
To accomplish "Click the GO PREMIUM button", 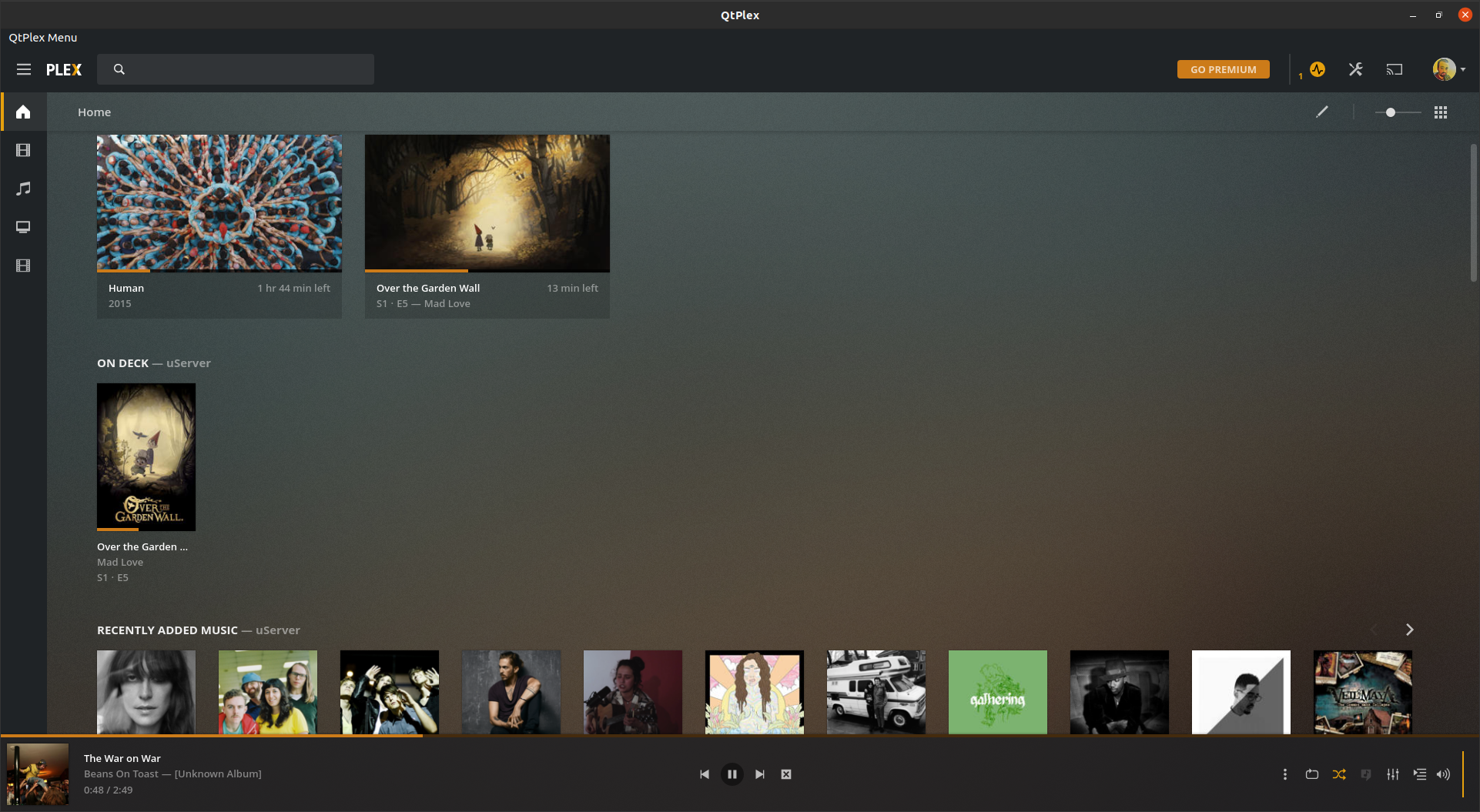I will click(x=1224, y=69).
